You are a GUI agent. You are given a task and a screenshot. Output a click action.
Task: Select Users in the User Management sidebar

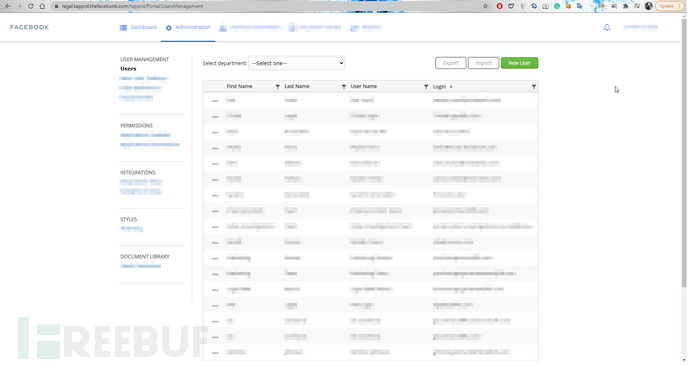(x=128, y=69)
